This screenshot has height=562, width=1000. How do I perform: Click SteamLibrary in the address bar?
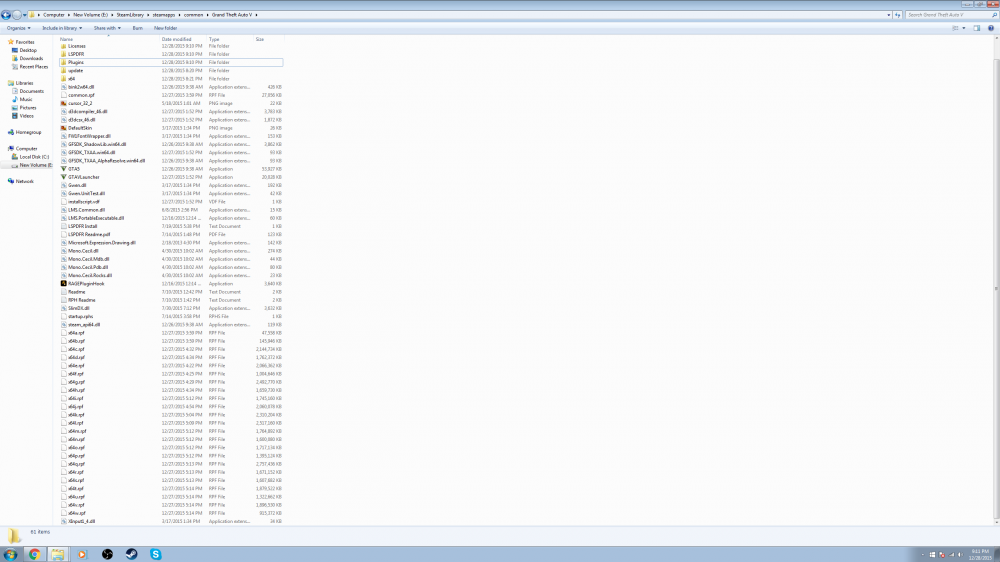tap(129, 15)
